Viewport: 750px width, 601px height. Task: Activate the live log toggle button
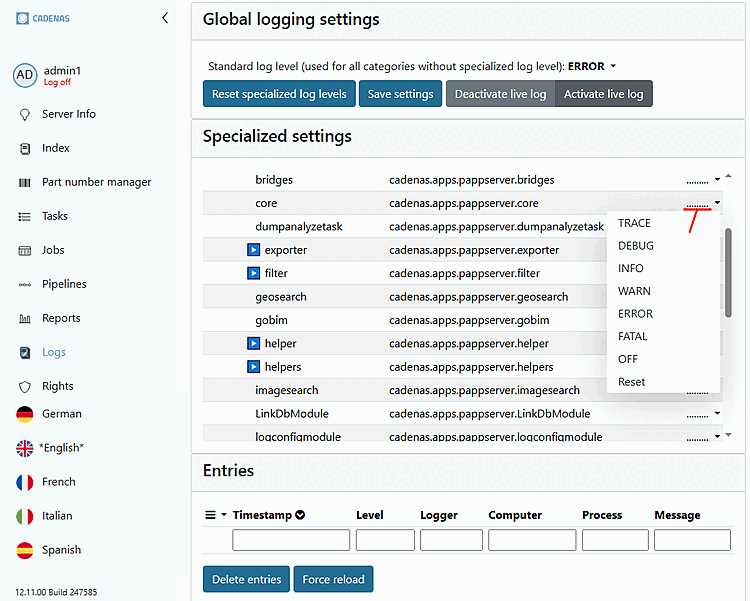603,94
